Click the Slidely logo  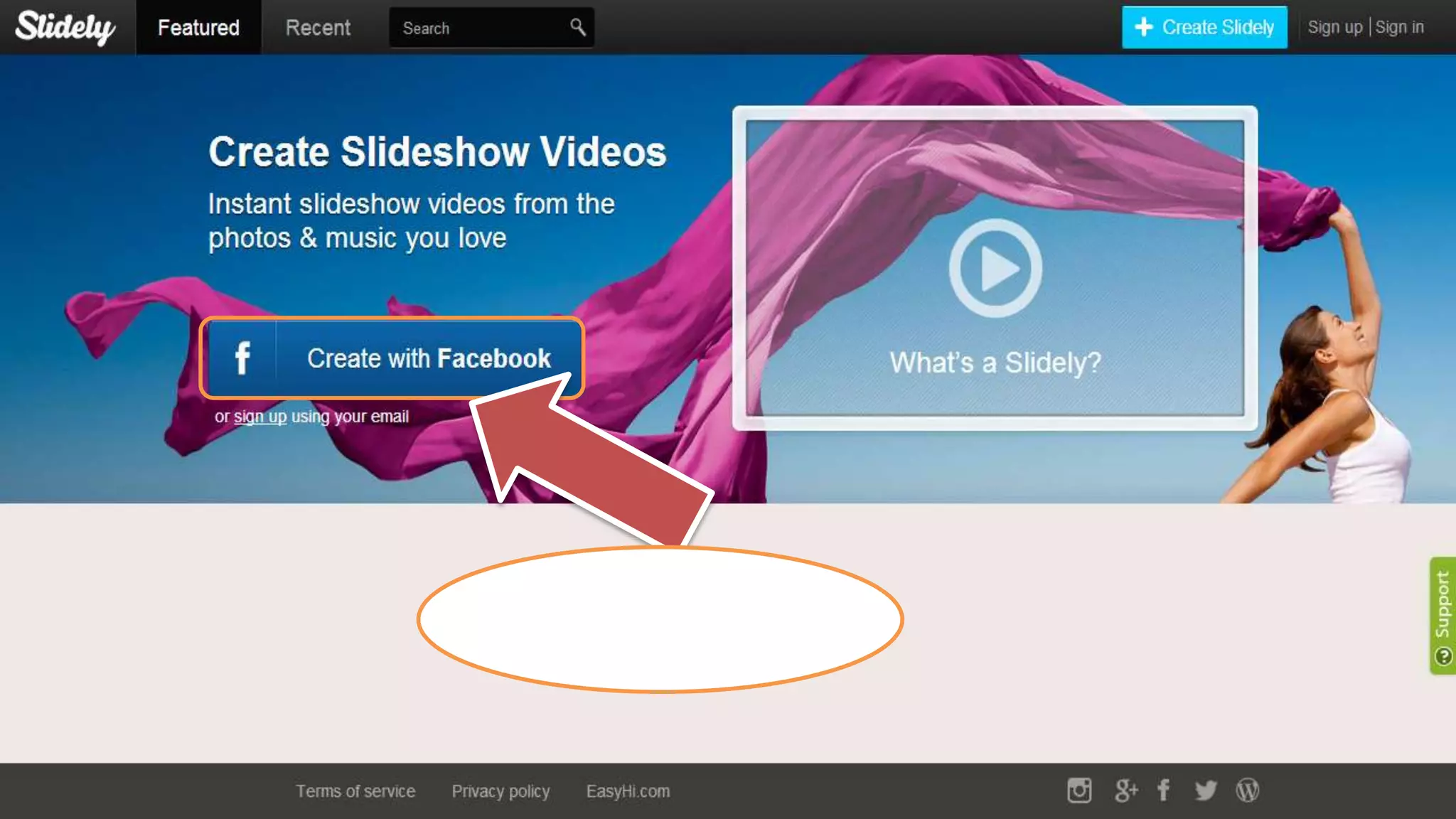coord(65,27)
